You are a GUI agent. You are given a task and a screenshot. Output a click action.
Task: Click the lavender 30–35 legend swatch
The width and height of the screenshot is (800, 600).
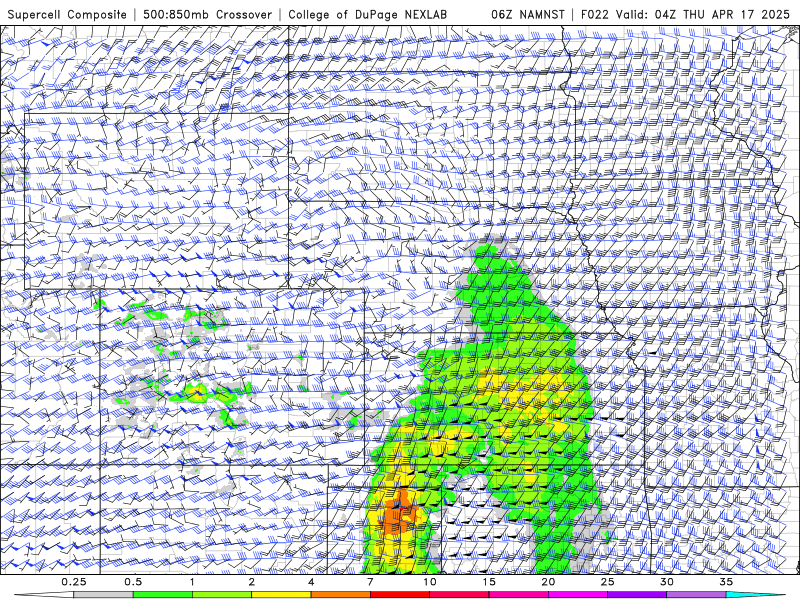click(x=696, y=595)
